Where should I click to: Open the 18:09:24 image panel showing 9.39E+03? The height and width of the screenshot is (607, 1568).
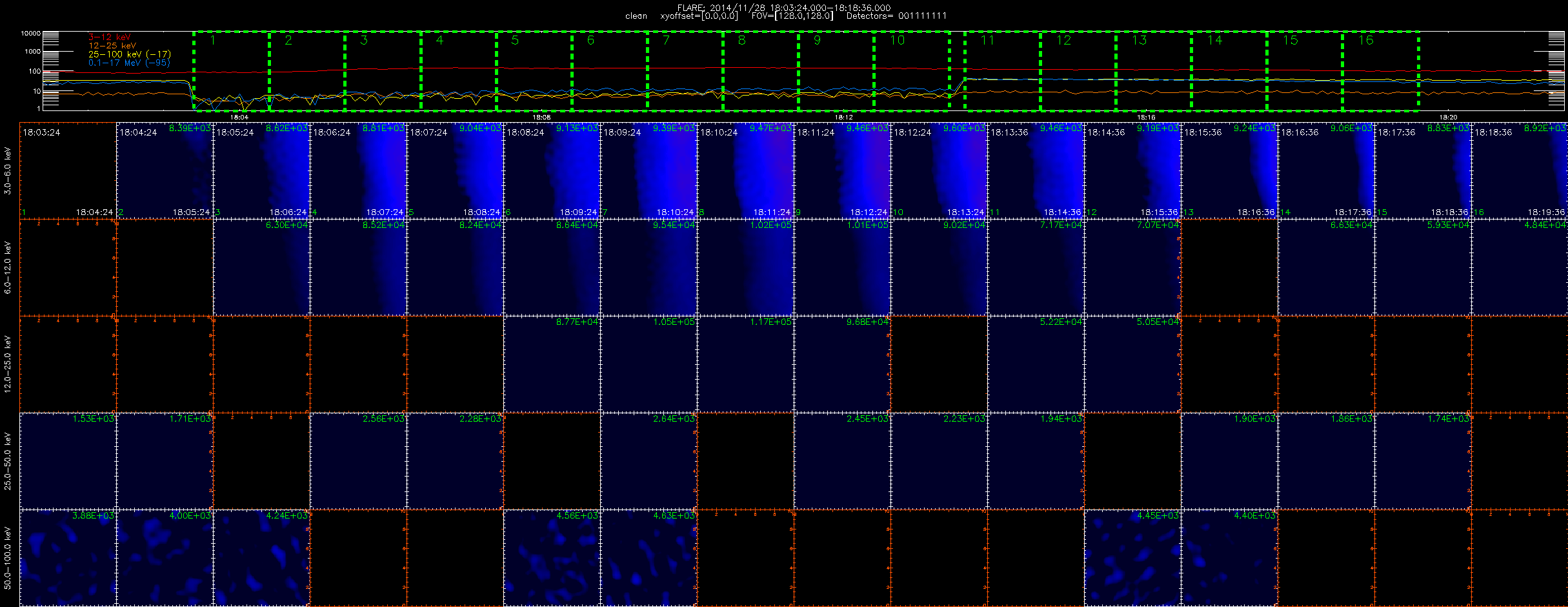(x=648, y=170)
